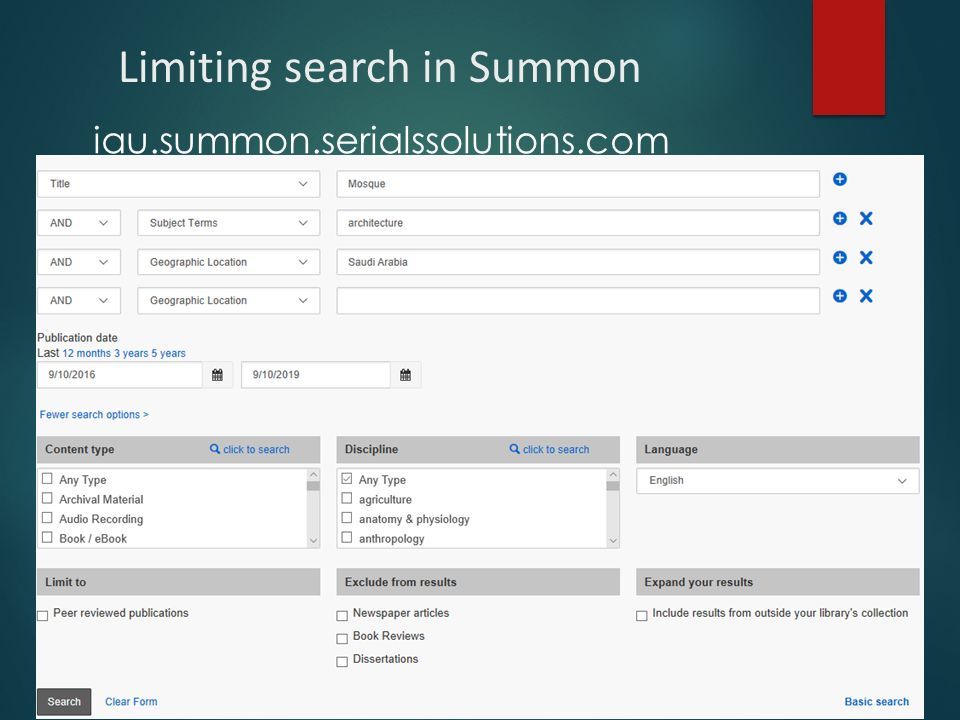Add a row after the Saudi Arabia row
The height and width of the screenshot is (720, 960).
coord(839,258)
